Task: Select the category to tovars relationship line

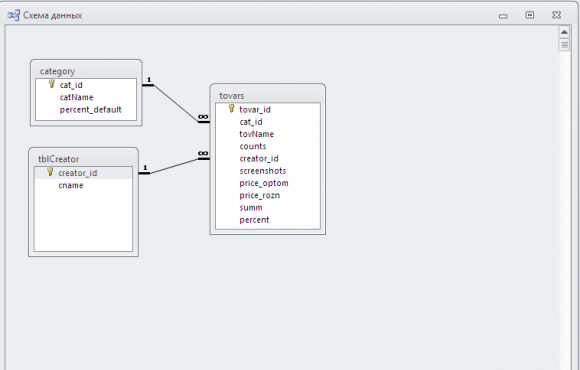Action: [176, 103]
